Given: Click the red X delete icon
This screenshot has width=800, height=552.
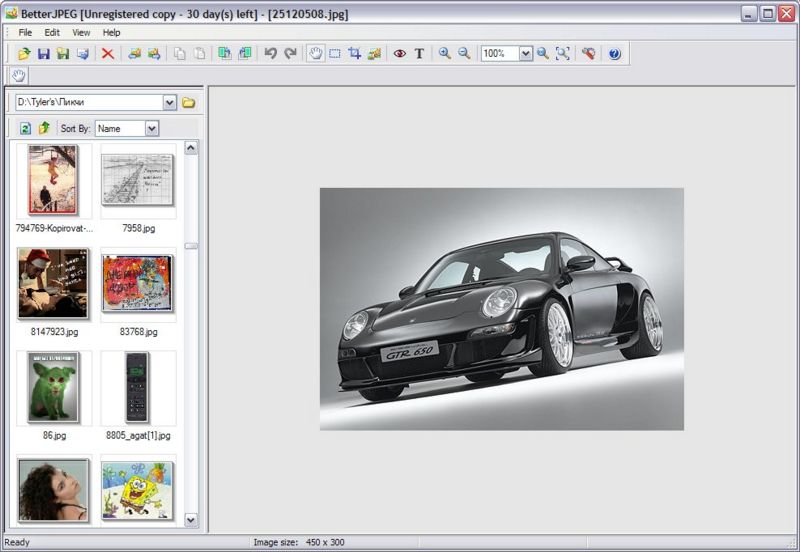Looking at the screenshot, I should 108,53.
